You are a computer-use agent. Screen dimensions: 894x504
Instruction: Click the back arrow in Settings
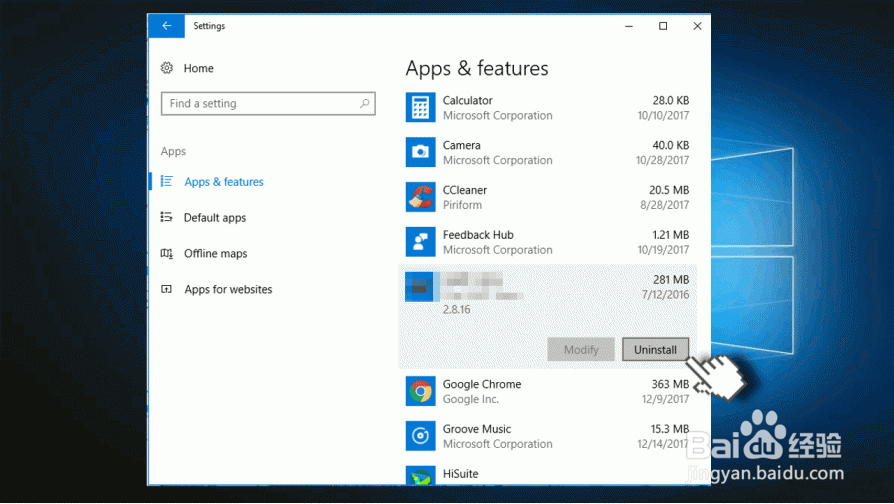(166, 26)
